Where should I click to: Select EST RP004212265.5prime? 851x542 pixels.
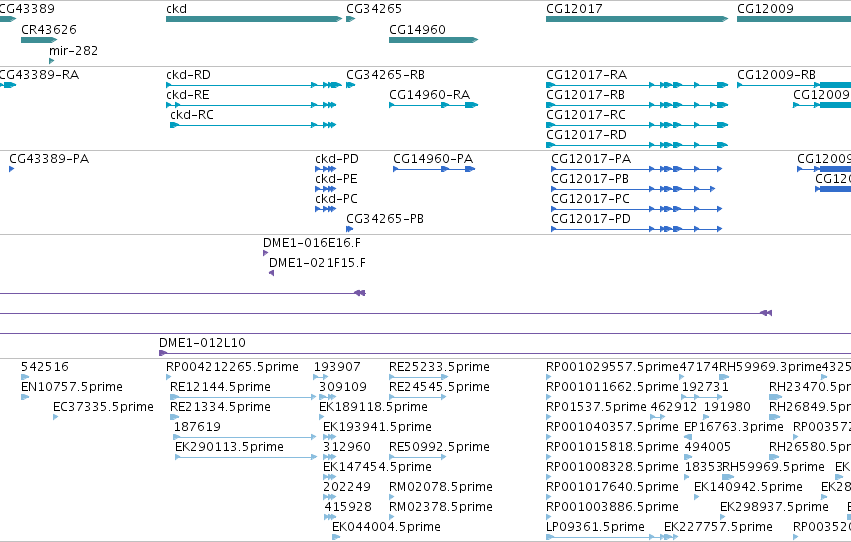point(169,377)
